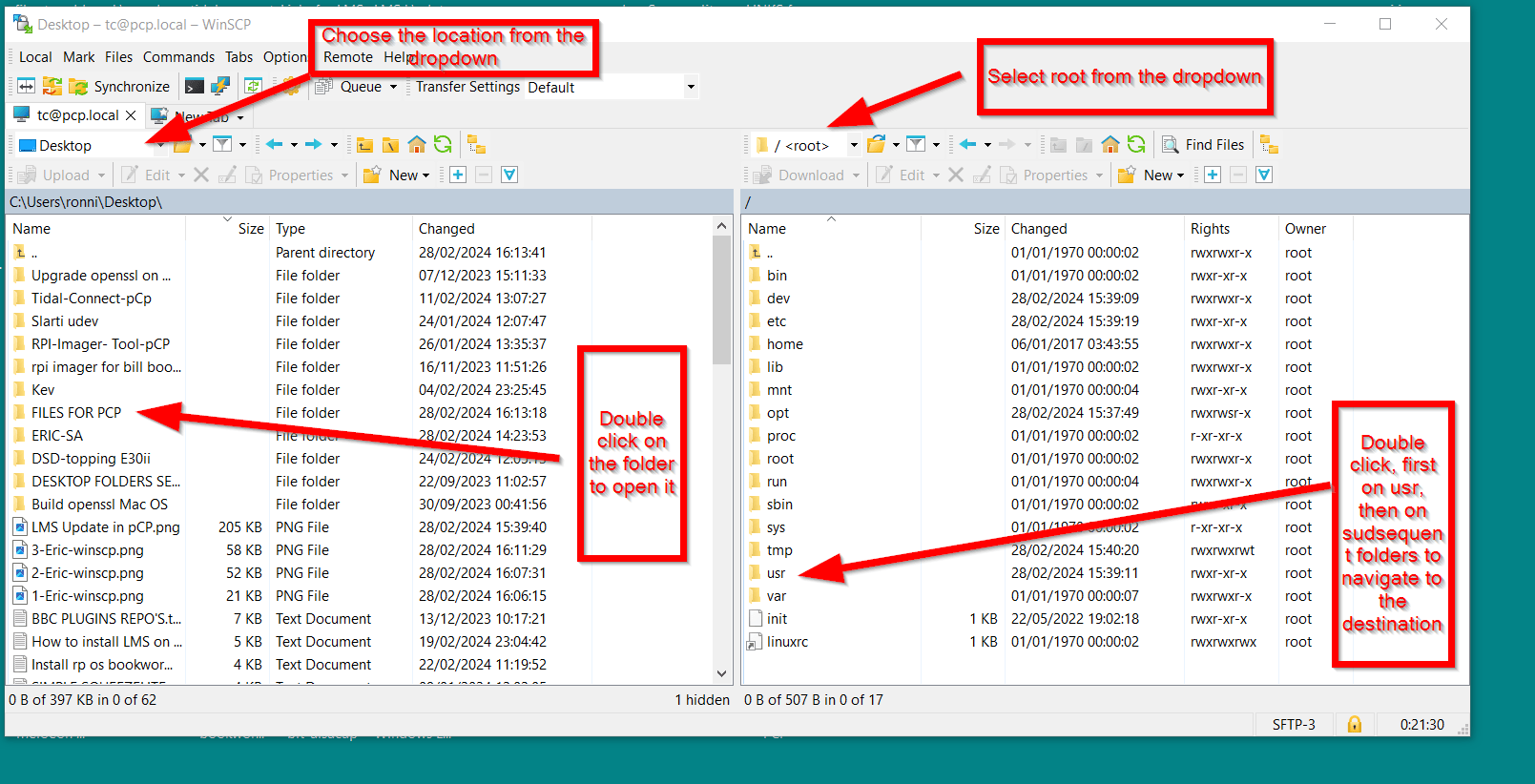Open the terminal console icon in toolbar
The height and width of the screenshot is (784, 1535).
point(194,87)
